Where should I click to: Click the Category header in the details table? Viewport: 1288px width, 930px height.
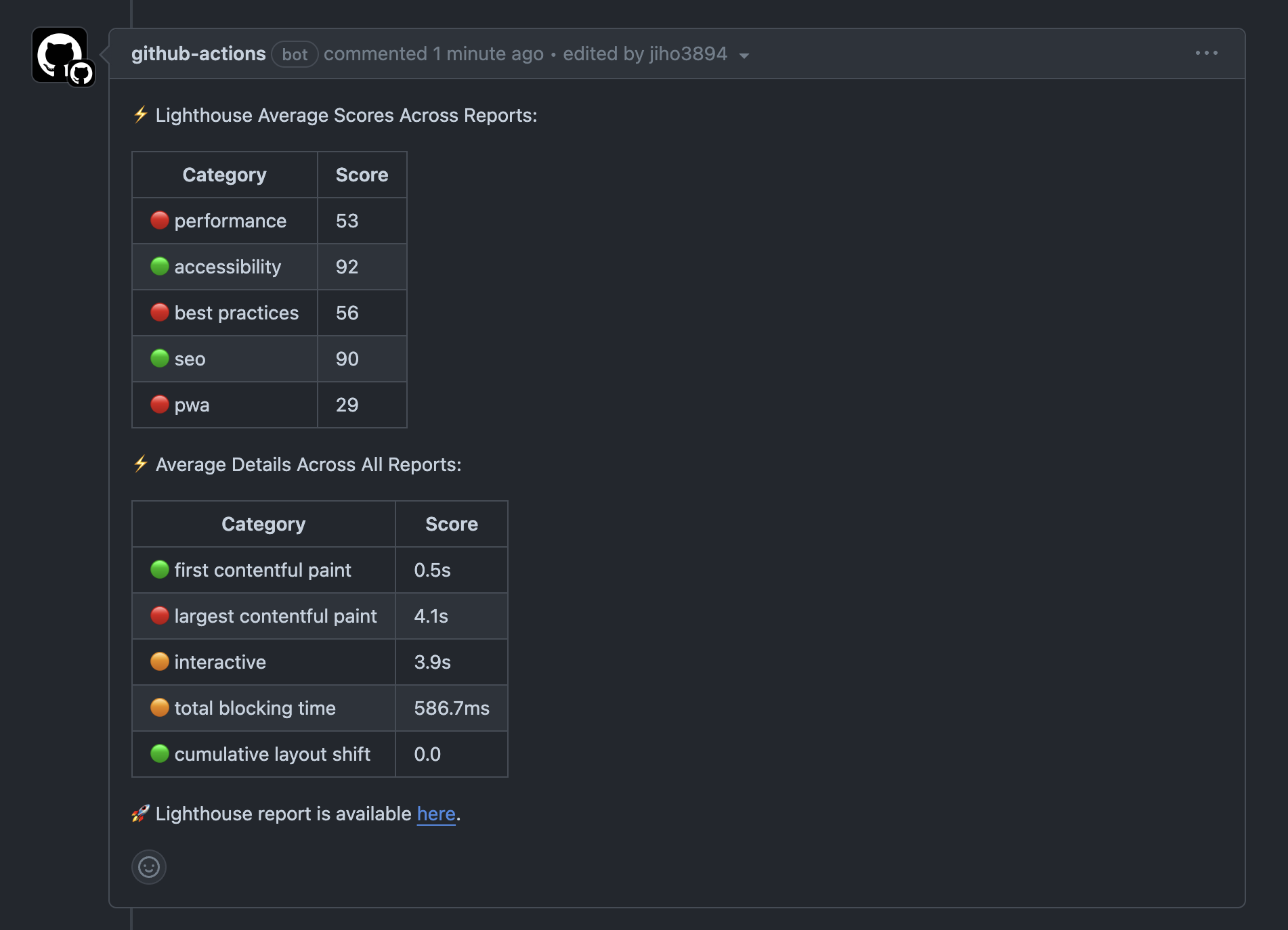pyautogui.click(x=263, y=525)
